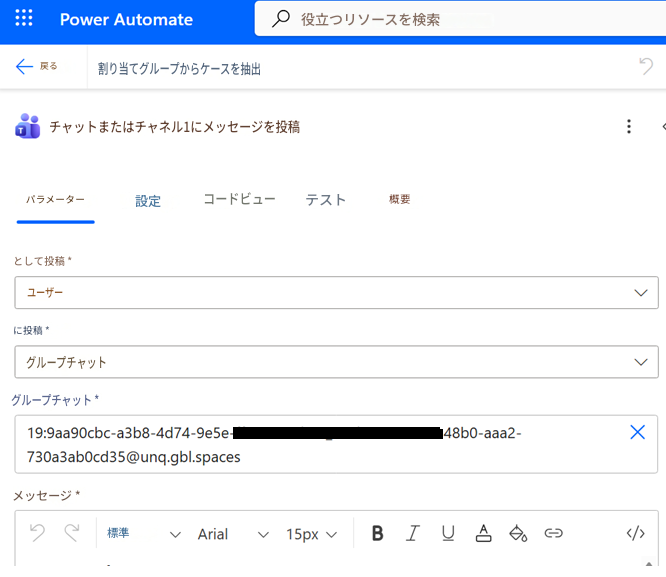666x577 pixels.
Task: Toggle italic formatting
Action: tap(412, 533)
